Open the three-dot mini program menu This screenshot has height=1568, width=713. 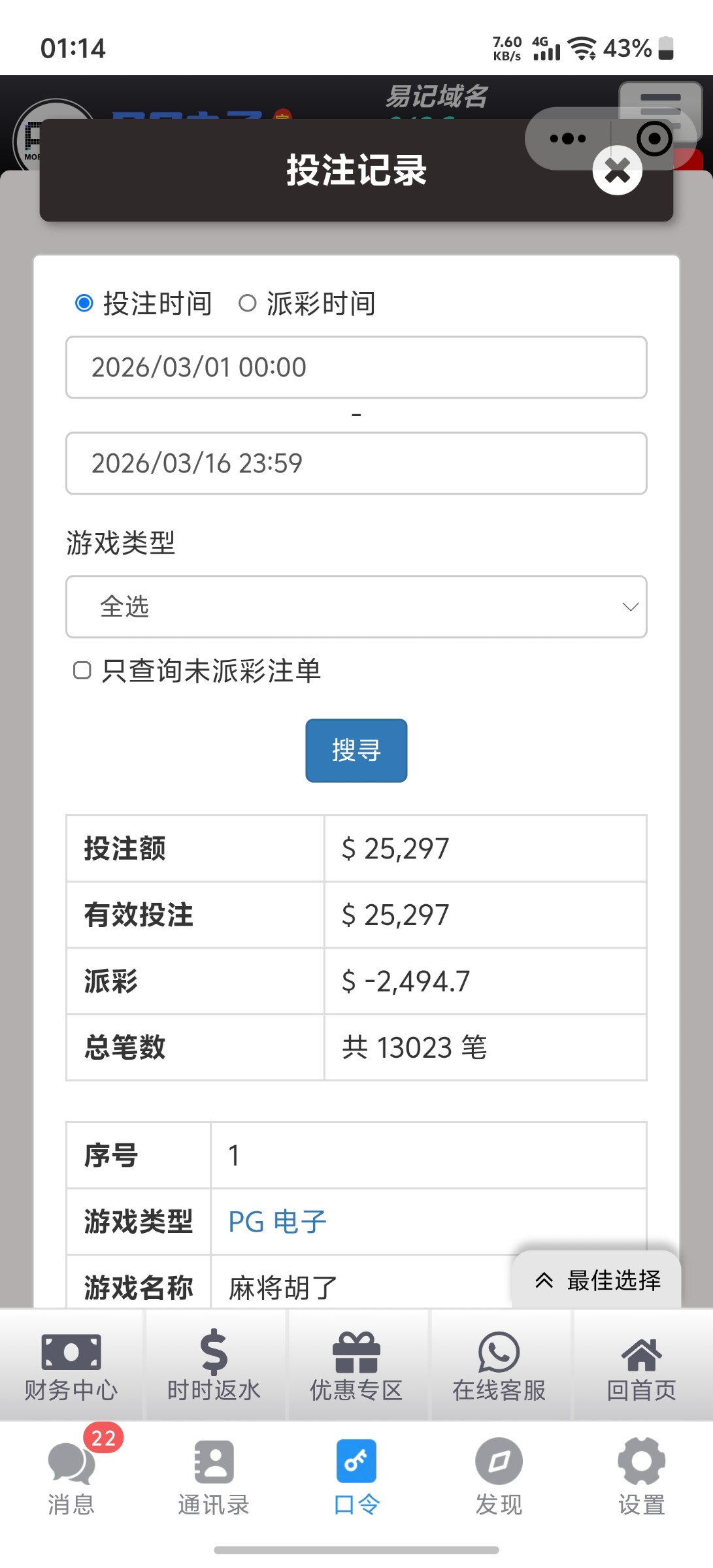[567, 139]
